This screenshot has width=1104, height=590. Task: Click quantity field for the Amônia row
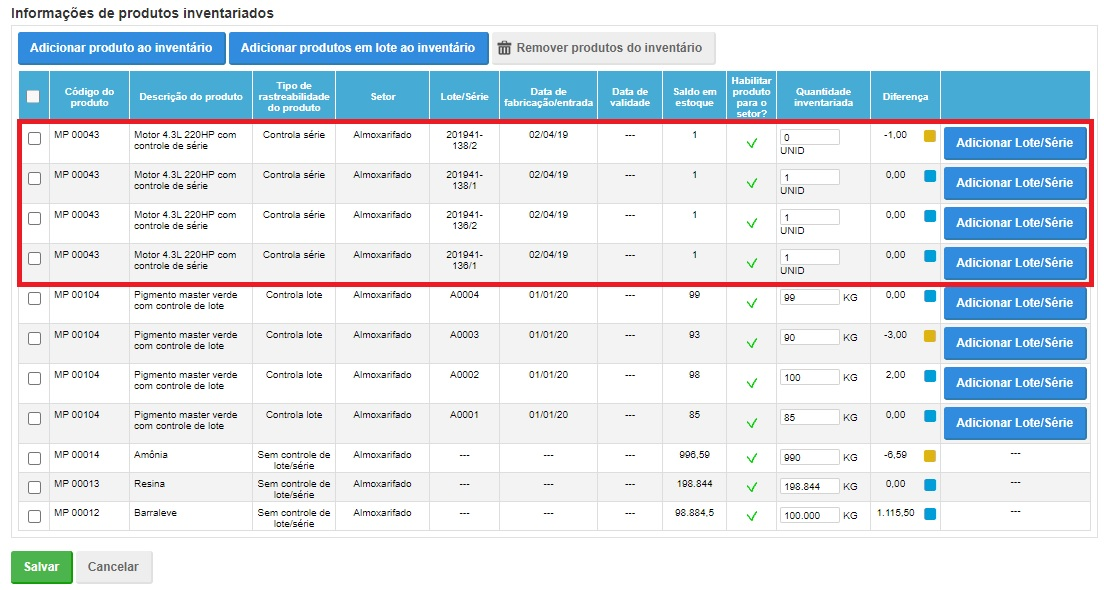809,457
